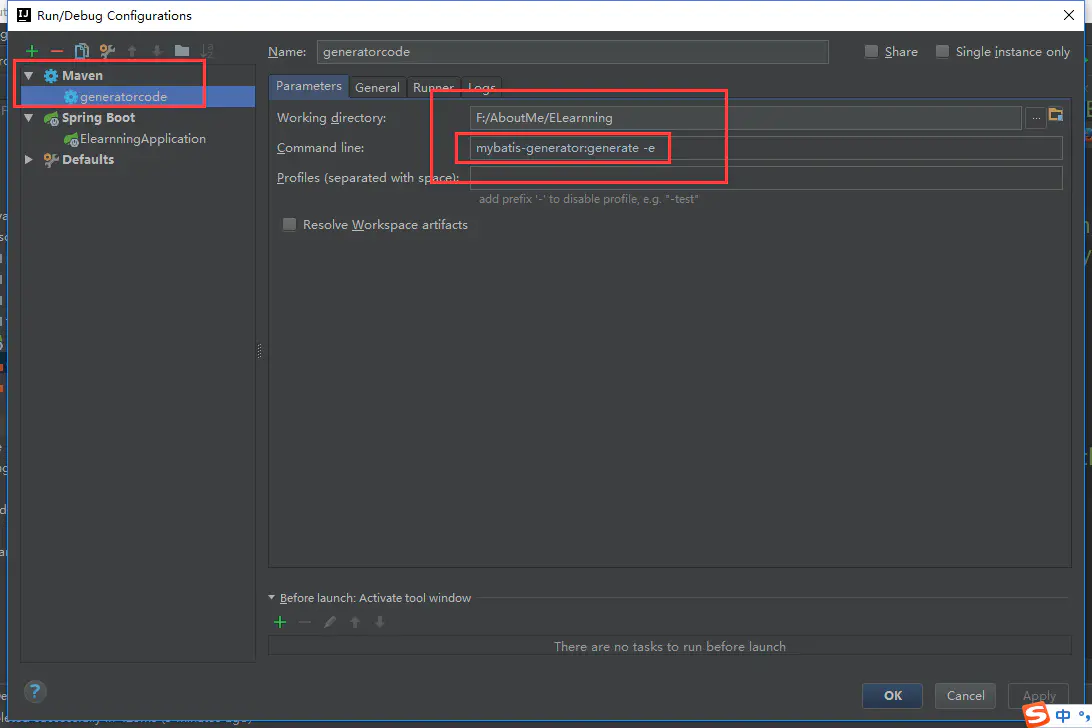Toggle the Chinese input mode indicator
The image size is (1092, 728).
point(1063,716)
